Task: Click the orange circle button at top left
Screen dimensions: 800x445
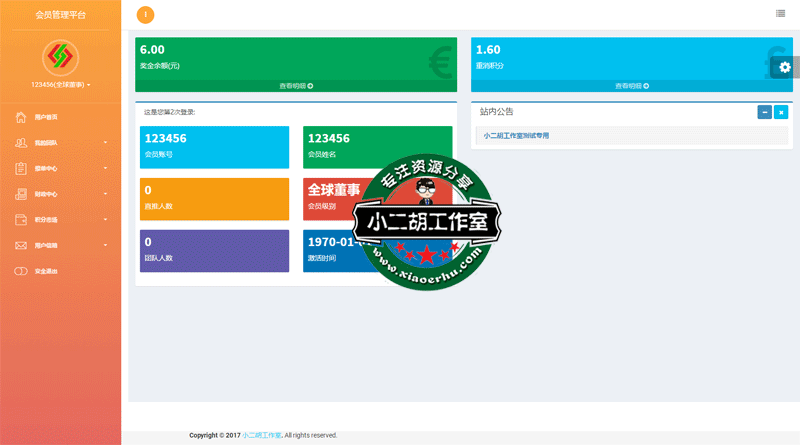Action: (x=146, y=14)
